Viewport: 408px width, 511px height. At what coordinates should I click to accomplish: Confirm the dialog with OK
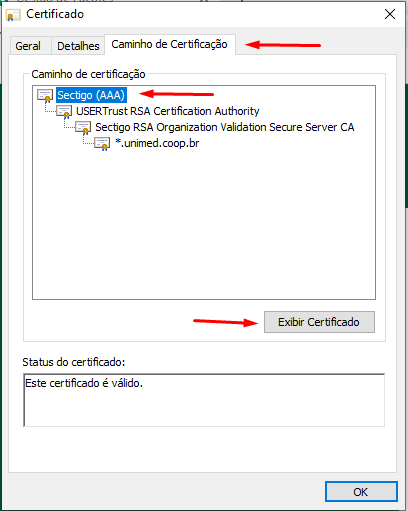pos(361,492)
